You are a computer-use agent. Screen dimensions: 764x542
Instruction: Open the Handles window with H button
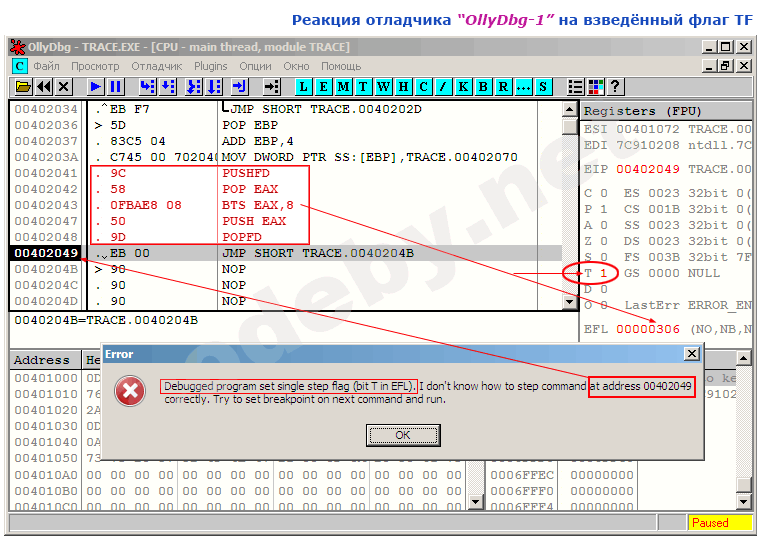[x=403, y=87]
